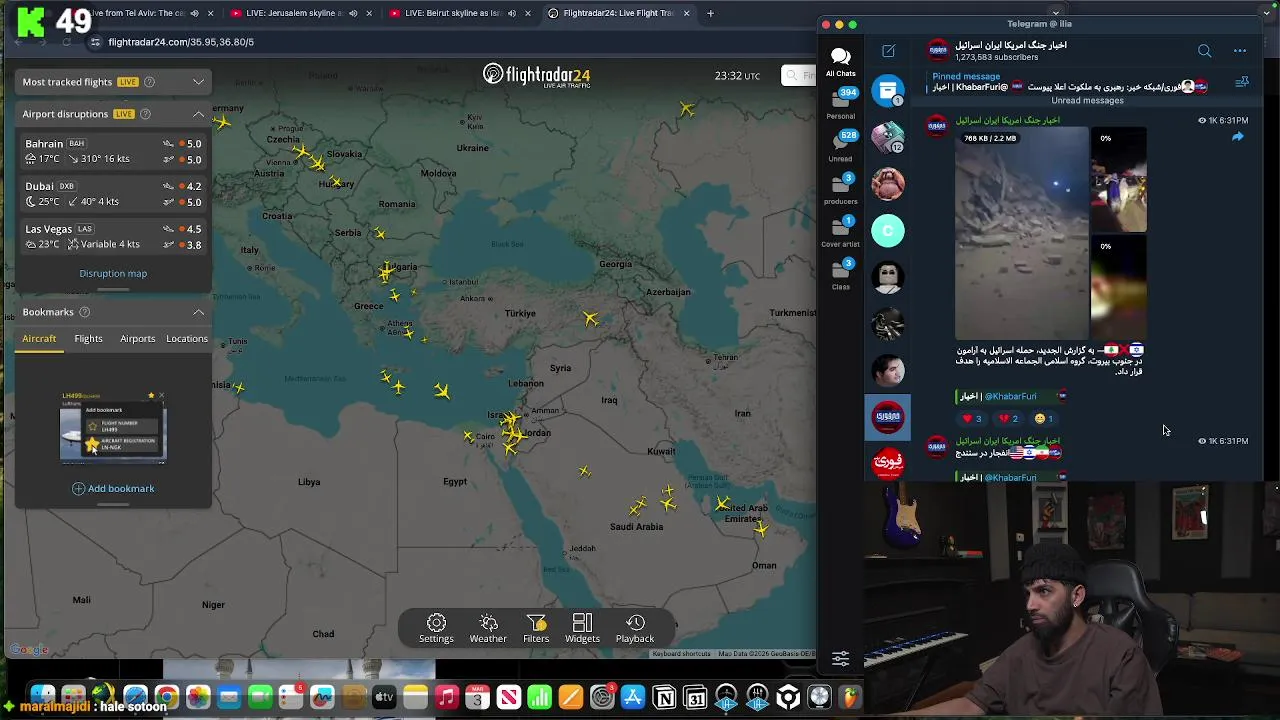The image size is (1280, 720).
Task: Select the Flights bookmarks tab
Action: (88, 339)
